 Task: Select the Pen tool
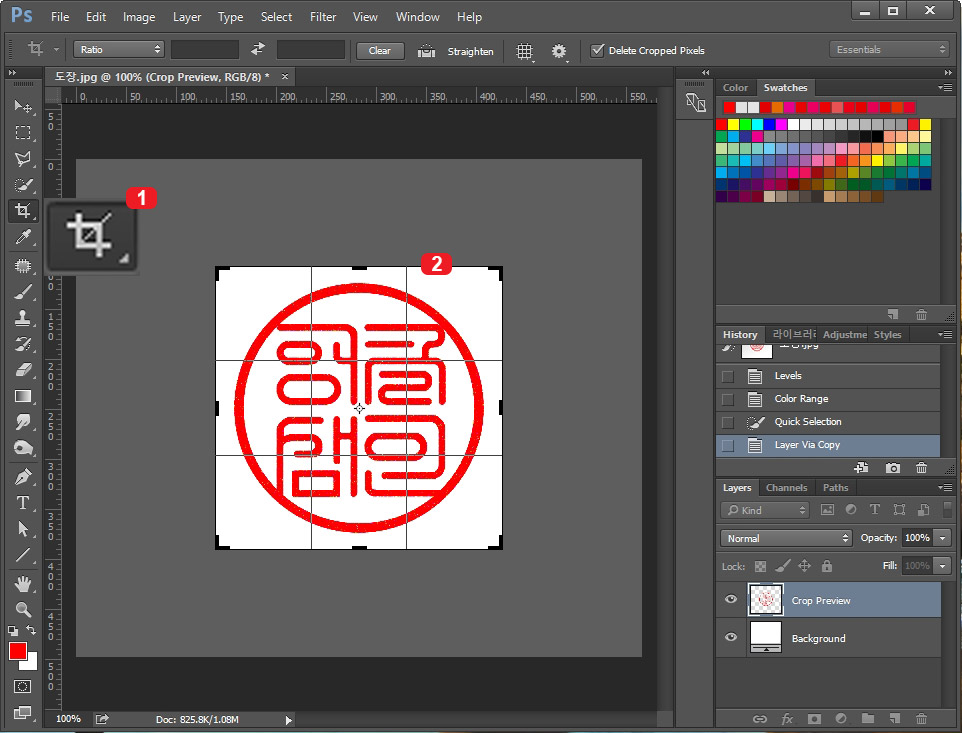click(23, 476)
